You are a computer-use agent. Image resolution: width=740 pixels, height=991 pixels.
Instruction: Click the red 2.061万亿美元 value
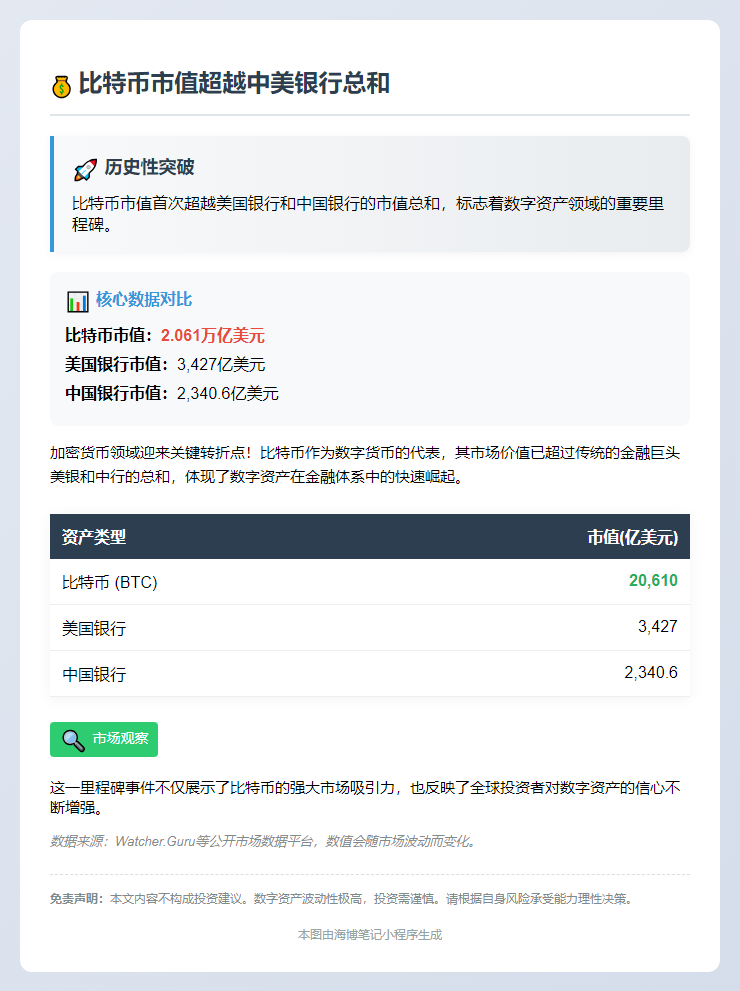(213, 336)
